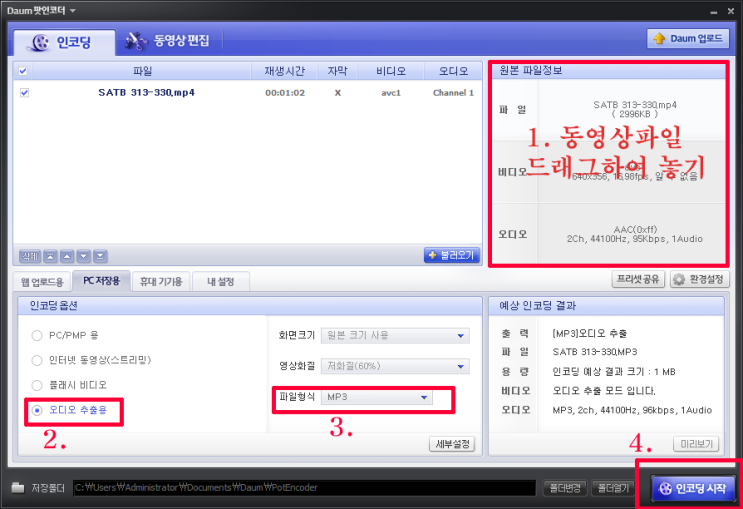The image size is (743, 509).
Task: Click the 저장폴더 folder icon
Action: tap(18, 487)
